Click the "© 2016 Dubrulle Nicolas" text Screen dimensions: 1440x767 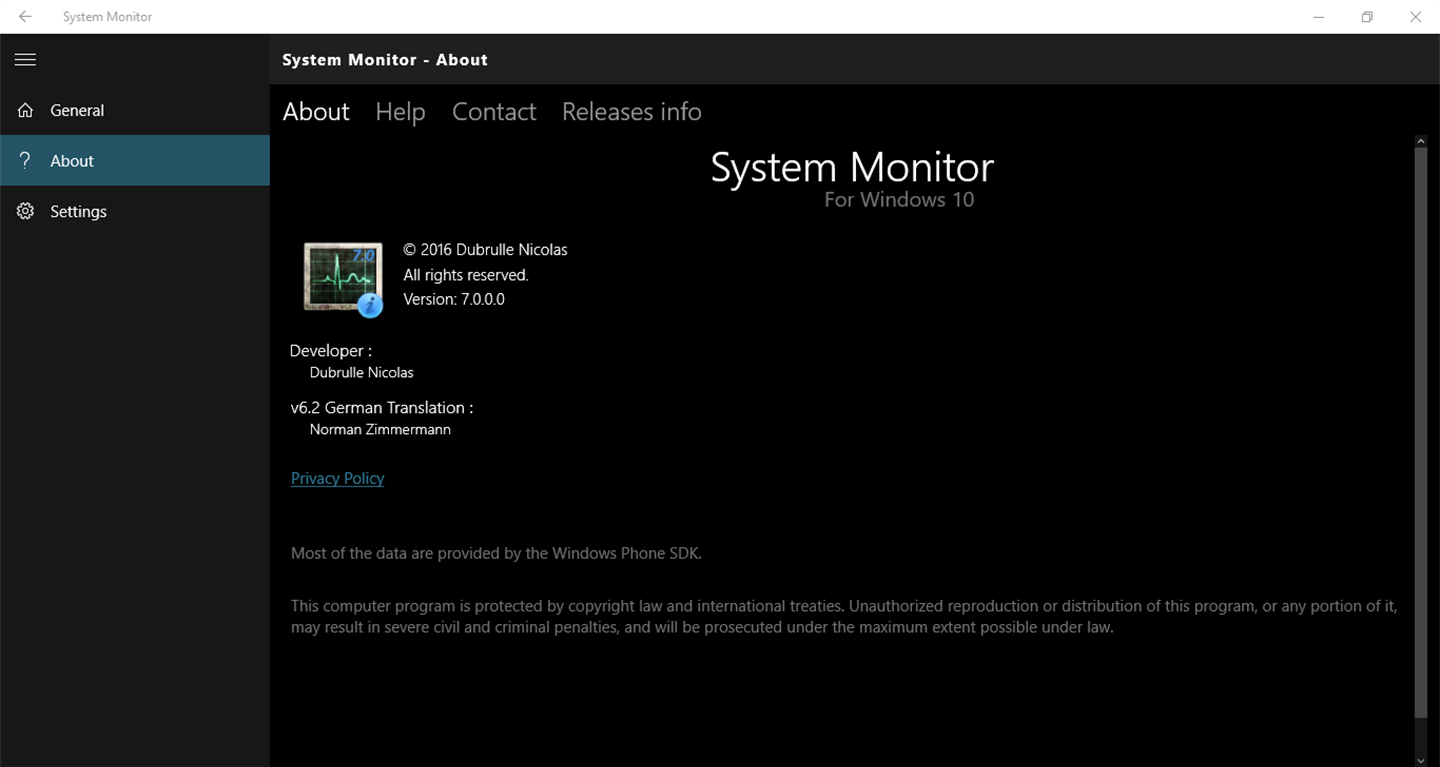pos(485,250)
